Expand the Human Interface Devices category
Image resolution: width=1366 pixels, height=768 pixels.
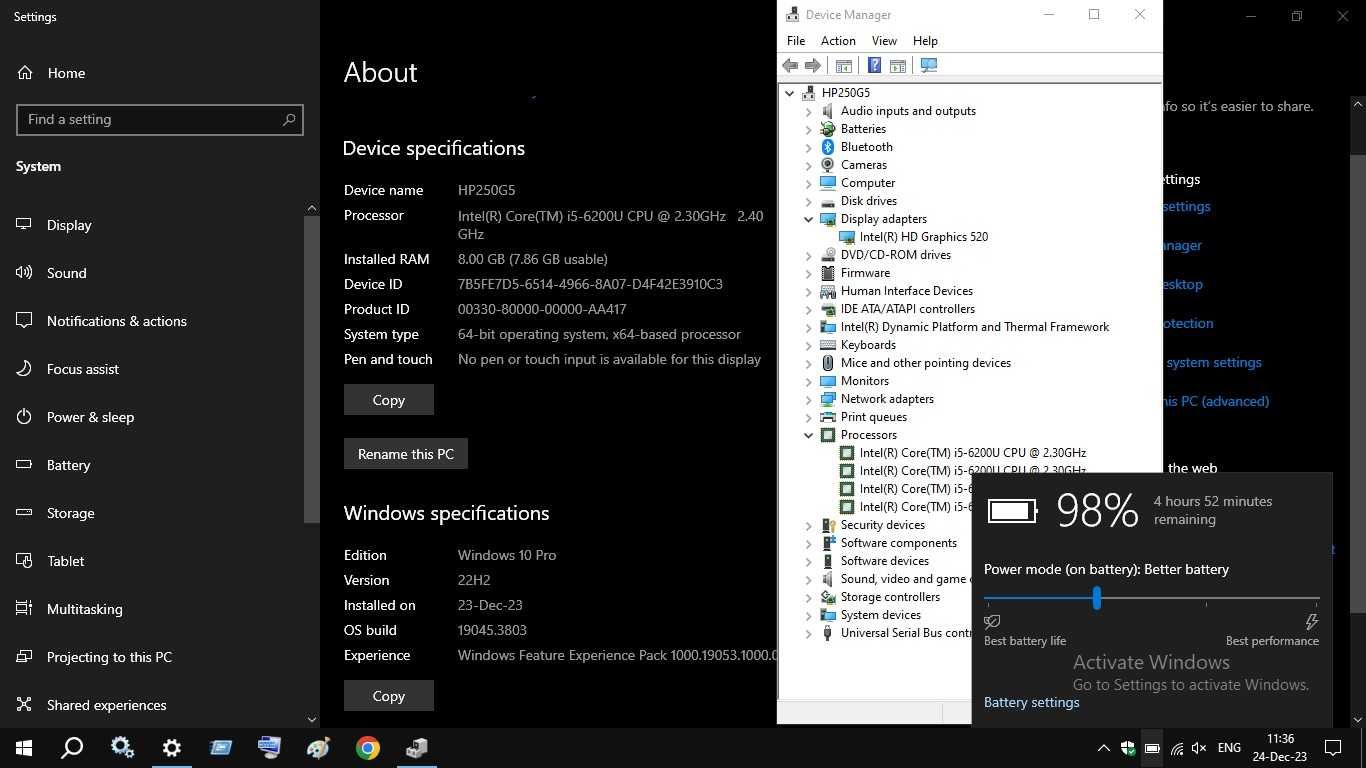(808, 291)
